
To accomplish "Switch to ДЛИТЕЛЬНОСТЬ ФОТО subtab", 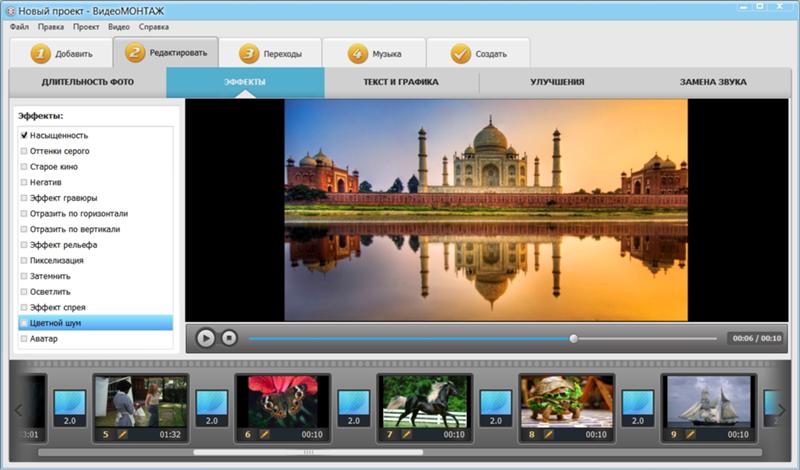I will [x=88, y=82].
